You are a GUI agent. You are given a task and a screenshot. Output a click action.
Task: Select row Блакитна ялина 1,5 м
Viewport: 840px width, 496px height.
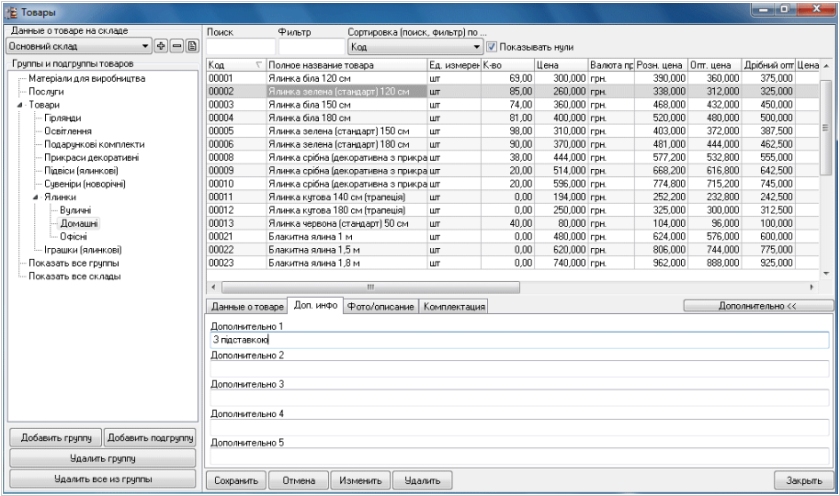pyautogui.click(x=513, y=250)
